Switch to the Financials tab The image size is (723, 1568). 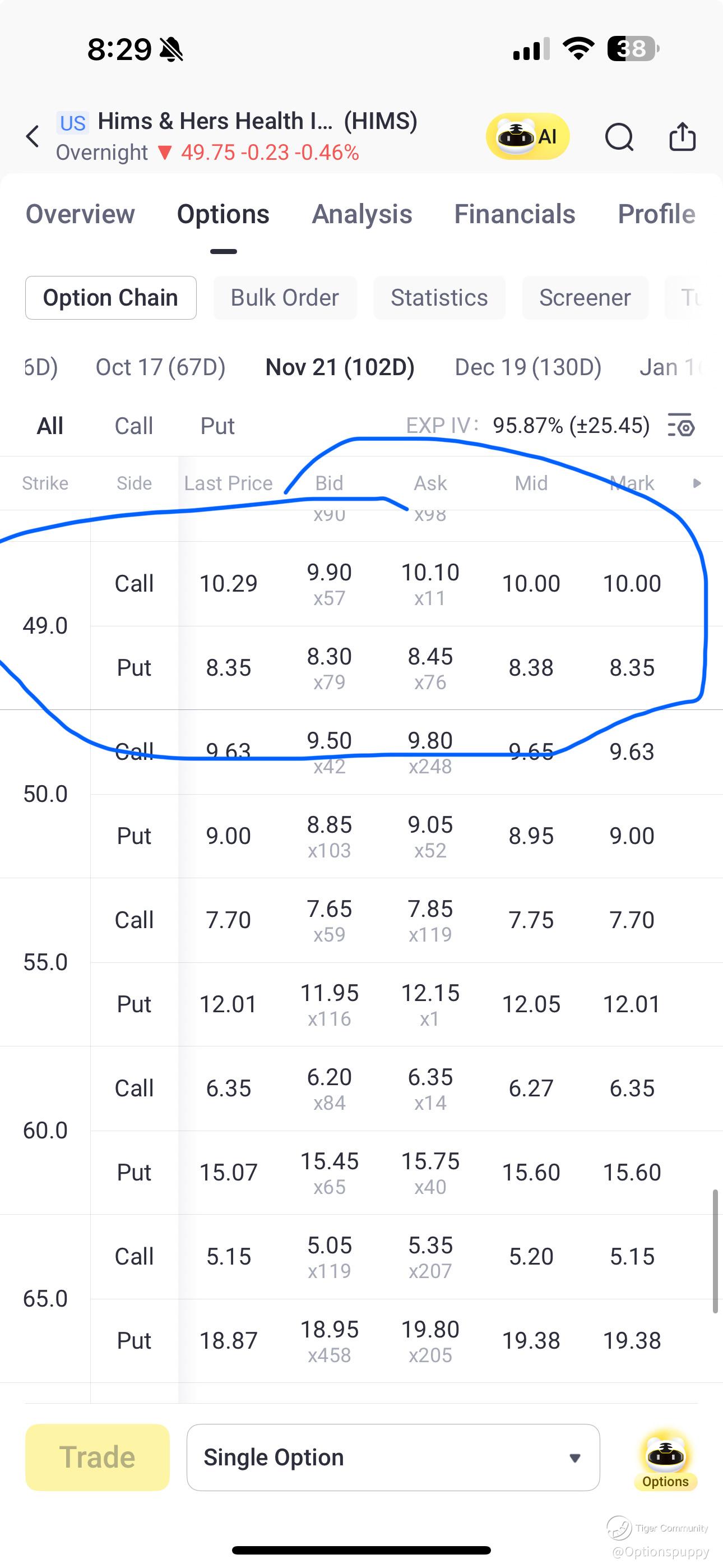pos(515,214)
